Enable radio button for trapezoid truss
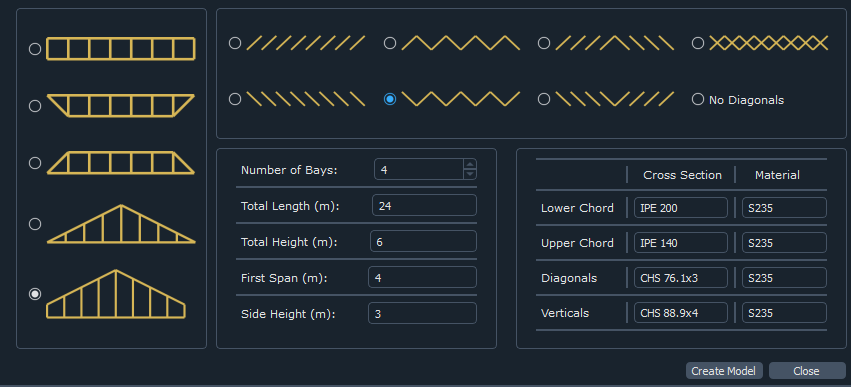 tap(35, 163)
